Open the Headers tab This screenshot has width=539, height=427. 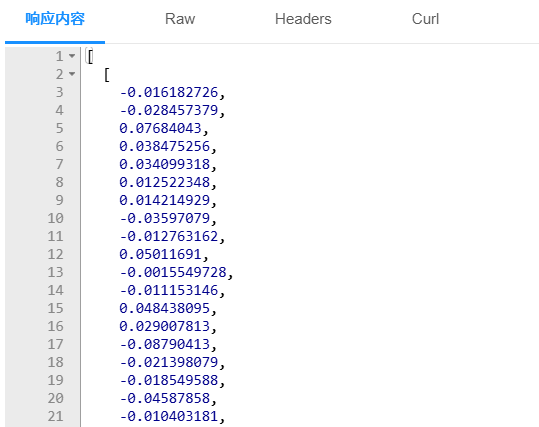[x=303, y=19]
